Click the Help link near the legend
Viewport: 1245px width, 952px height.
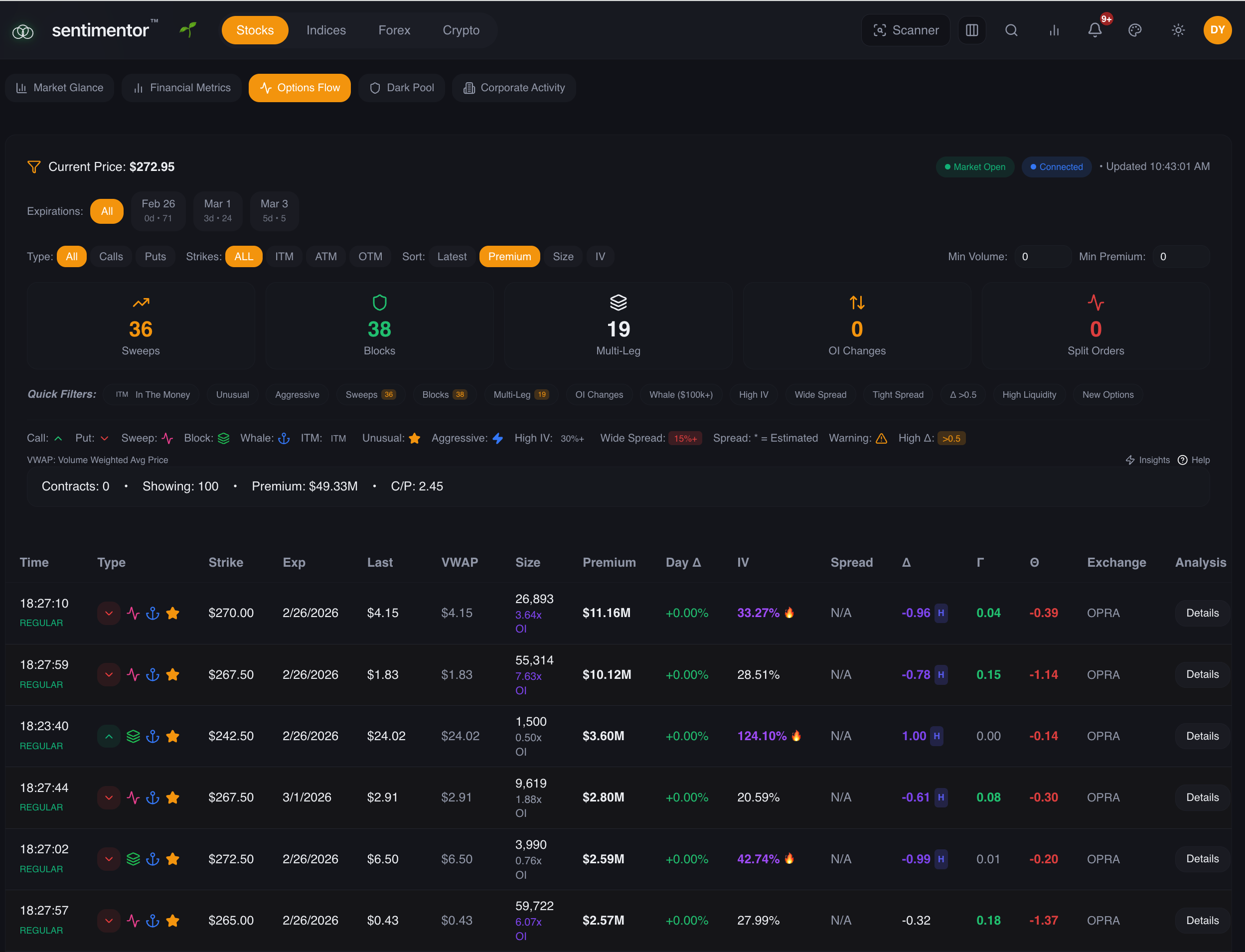tap(1195, 460)
